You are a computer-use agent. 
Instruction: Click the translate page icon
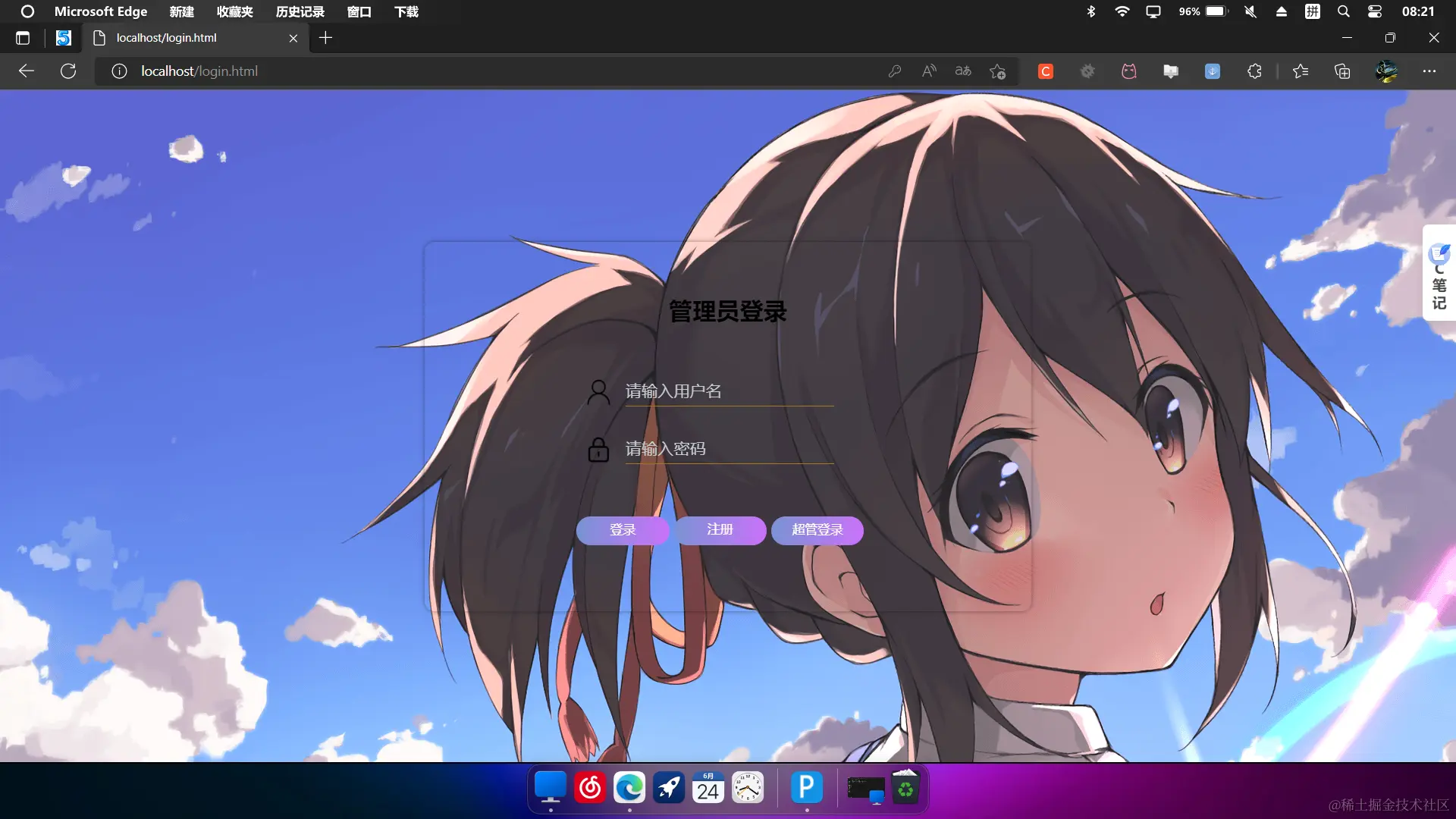tap(963, 71)
